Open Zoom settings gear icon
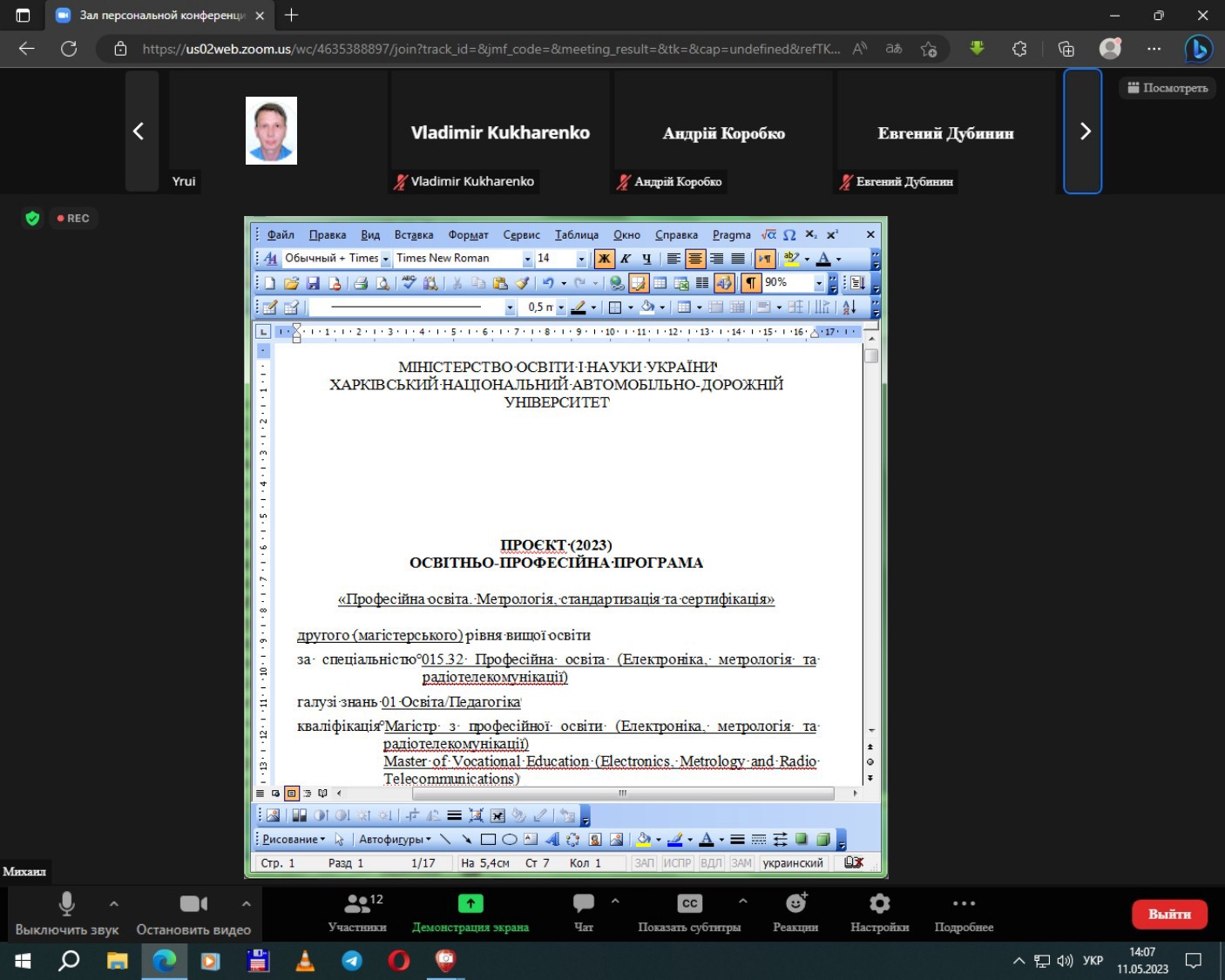 (879, 903)
